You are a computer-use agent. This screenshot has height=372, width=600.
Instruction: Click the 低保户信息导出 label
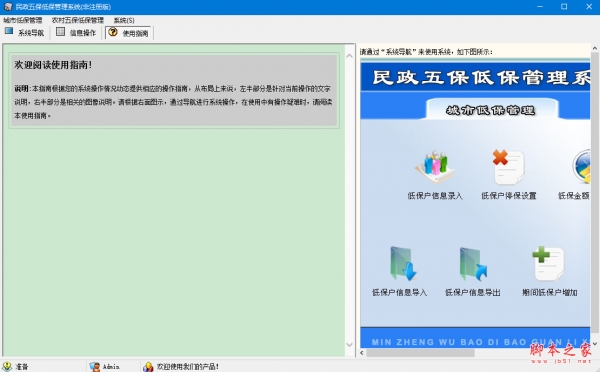pyautogui.click(x=473, y=292)
